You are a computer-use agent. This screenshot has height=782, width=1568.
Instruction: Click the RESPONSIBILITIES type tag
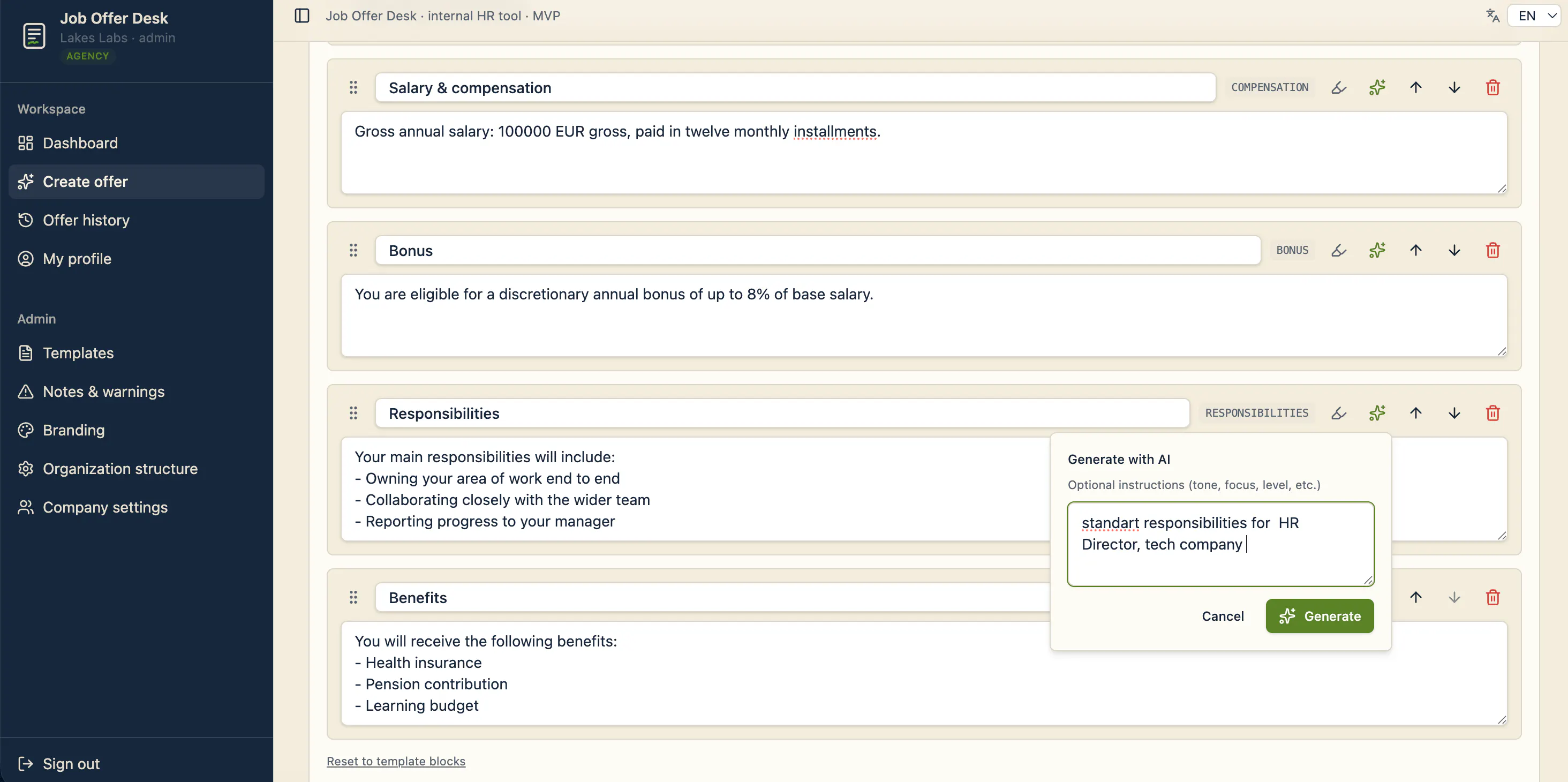coord(1256,413)
